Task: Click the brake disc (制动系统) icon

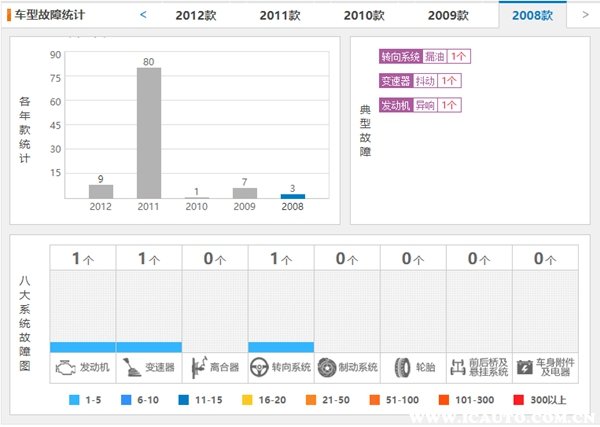Action: pos(327,367)
